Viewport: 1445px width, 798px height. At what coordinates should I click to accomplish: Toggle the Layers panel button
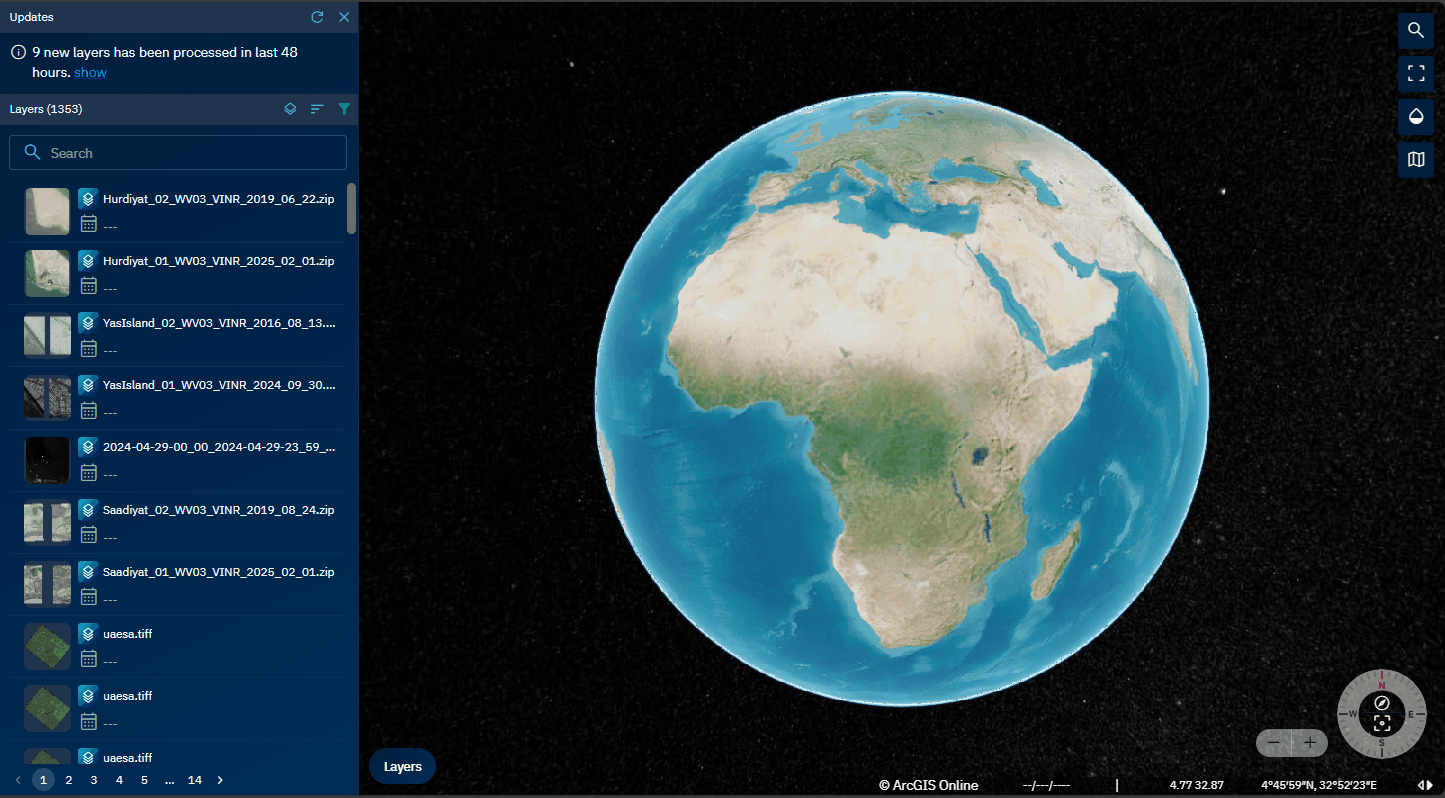(x=402, y=766)
